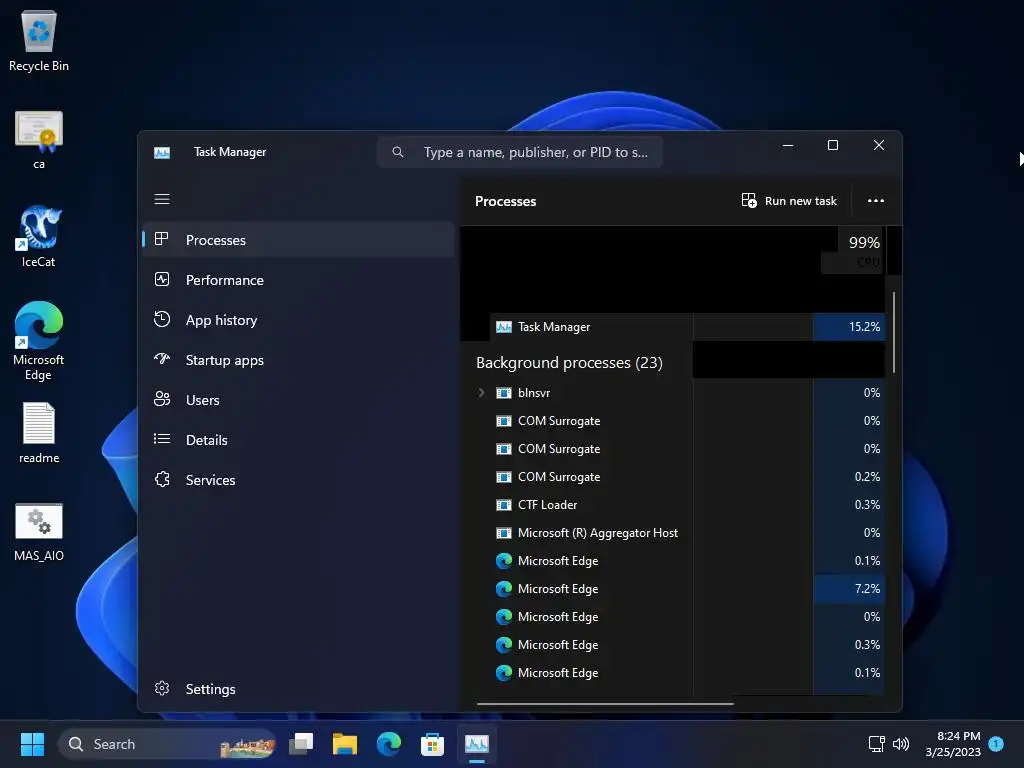Click the Task Manager title bar app icon

point(162,152)
